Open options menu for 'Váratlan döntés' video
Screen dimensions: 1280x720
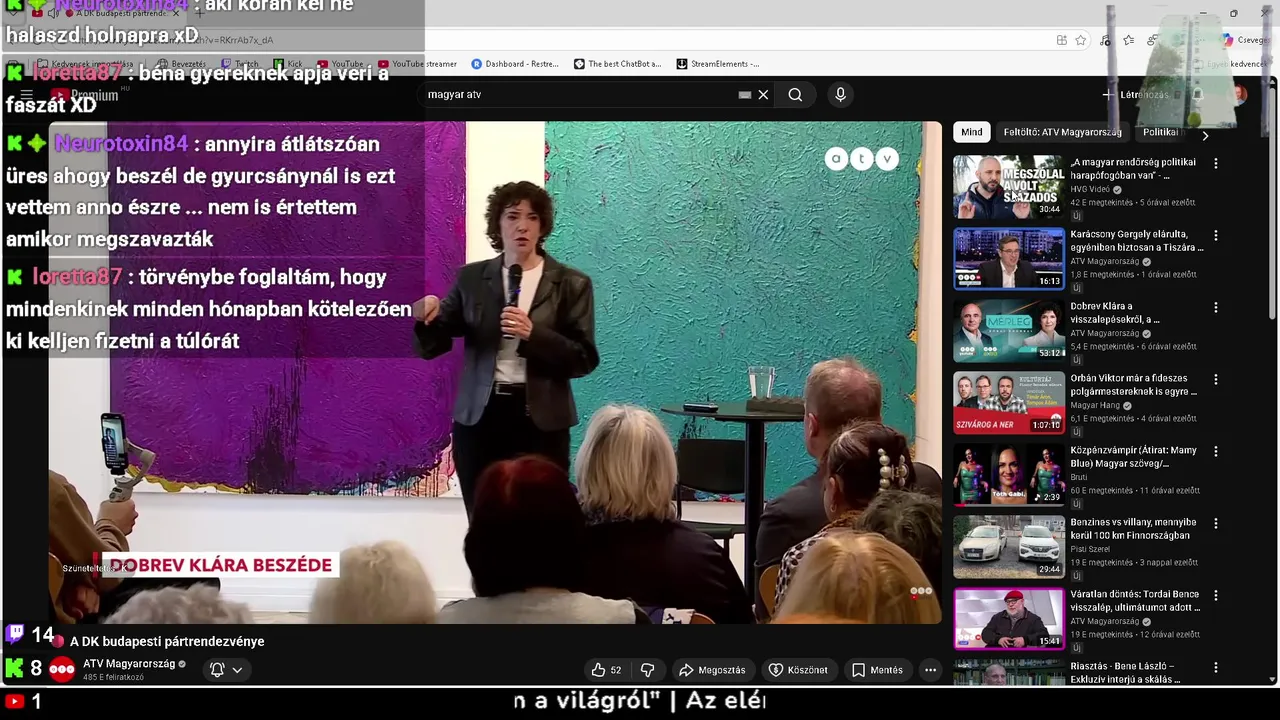coord(1216,595)
